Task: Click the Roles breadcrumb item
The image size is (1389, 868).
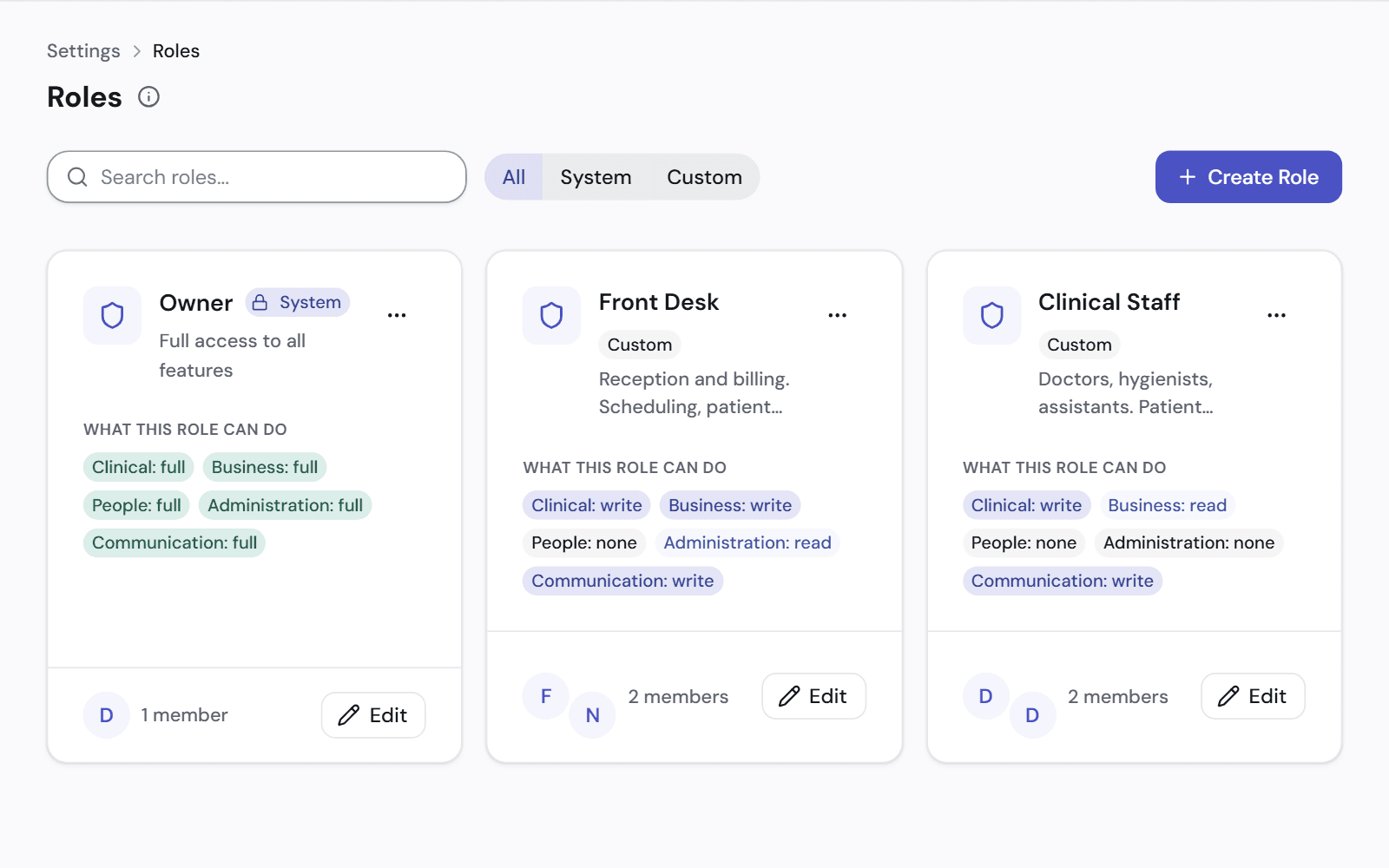Action: click(176, 51)
